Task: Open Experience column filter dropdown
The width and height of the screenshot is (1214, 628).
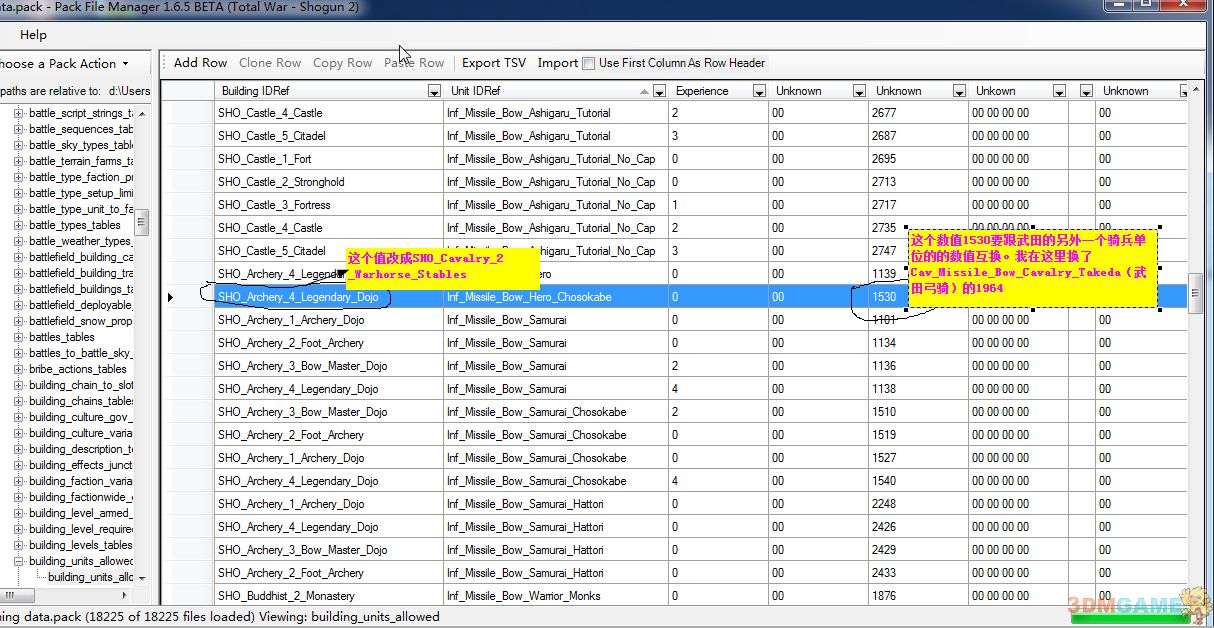Action: coord(759,91)
